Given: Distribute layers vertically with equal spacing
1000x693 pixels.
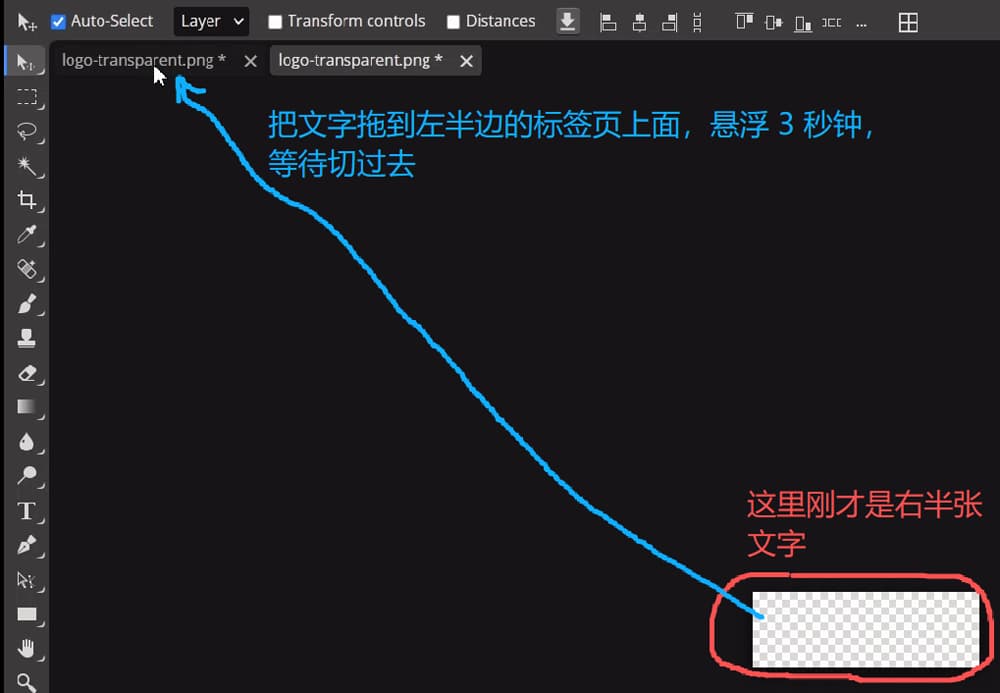Looking at the screenshot, I should 697,22.
